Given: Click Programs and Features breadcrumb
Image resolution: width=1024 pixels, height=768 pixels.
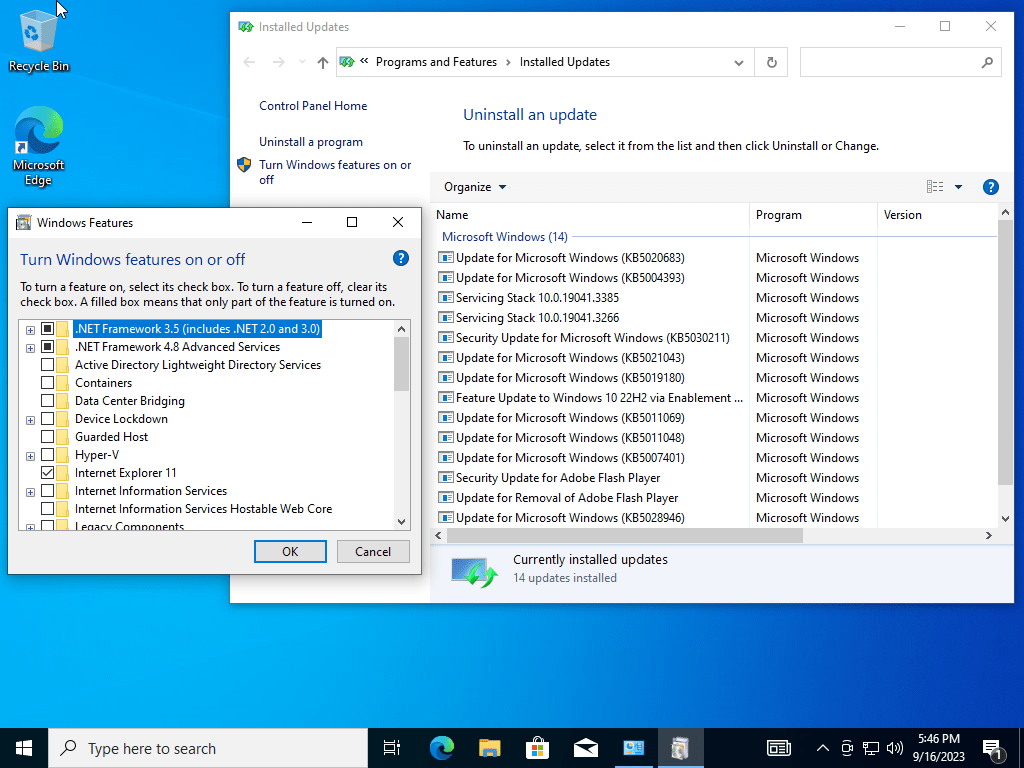Looking at the screenshot, I should (436, 62).
